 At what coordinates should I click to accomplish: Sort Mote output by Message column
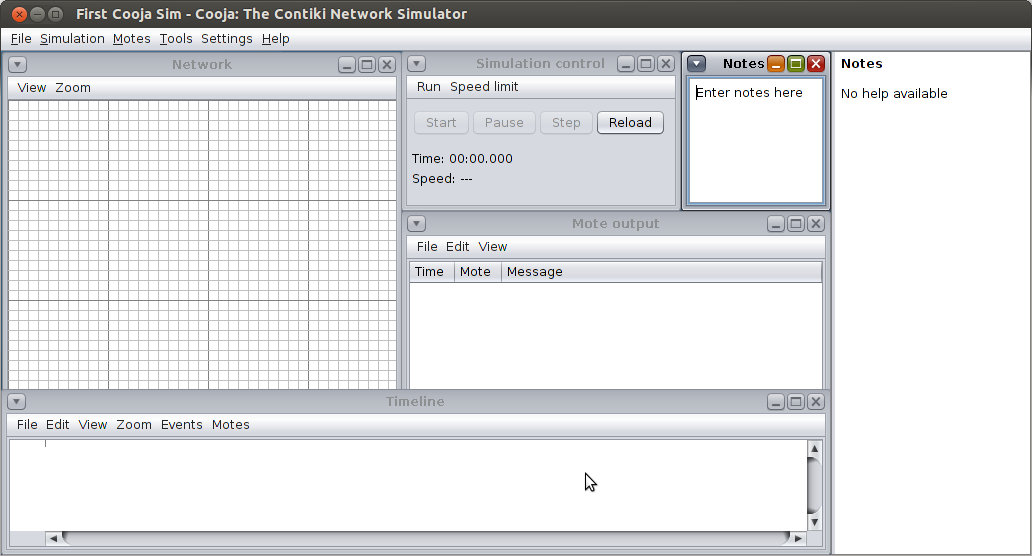tap(661, 272)
